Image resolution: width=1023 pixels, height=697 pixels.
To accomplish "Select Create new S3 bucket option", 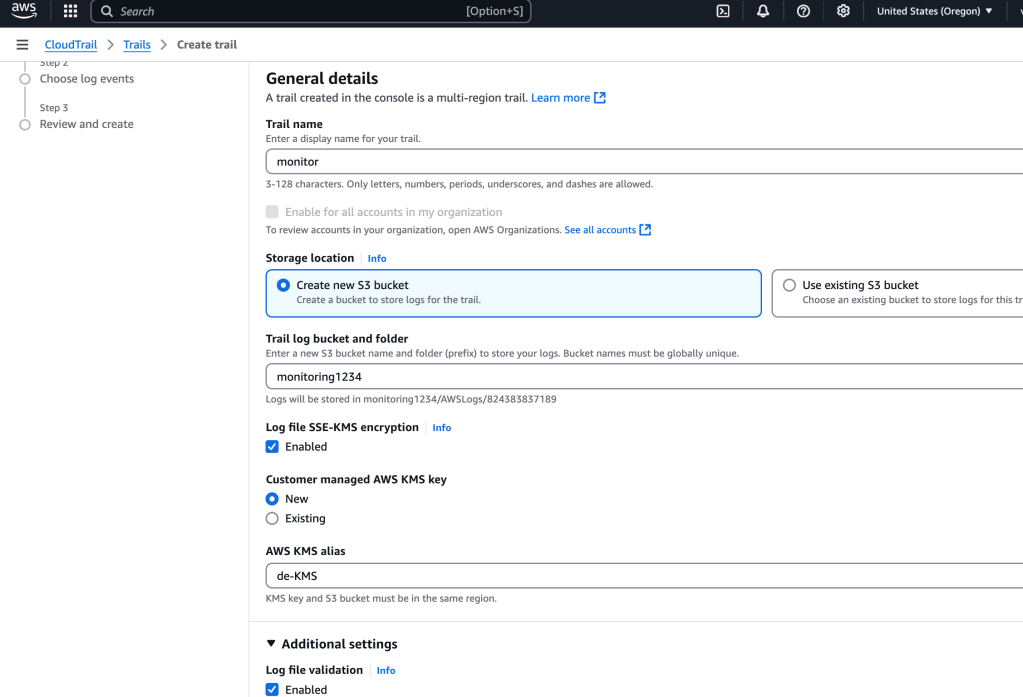I will 284,285.
